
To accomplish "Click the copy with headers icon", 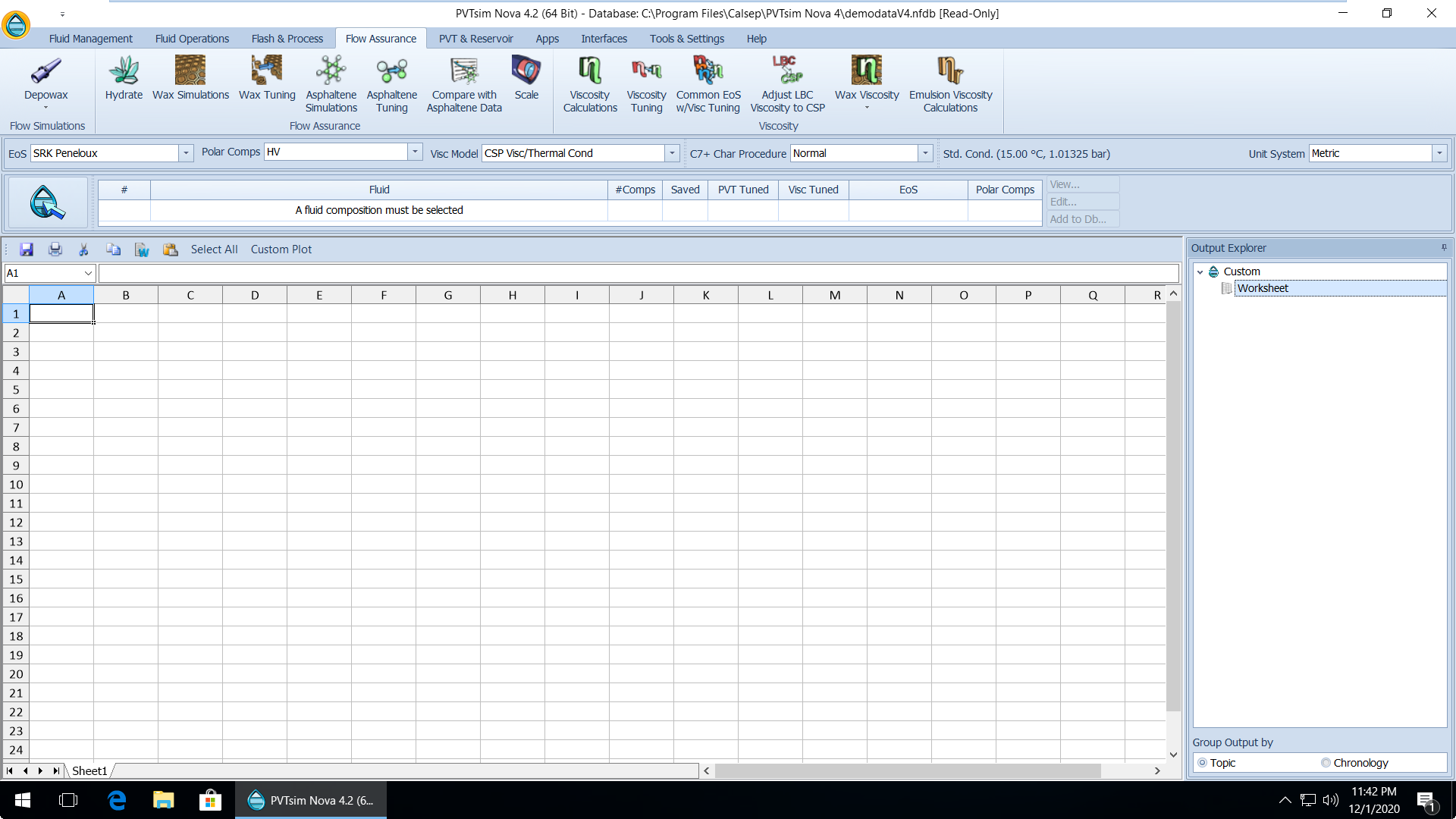I will [x=142, y=249].
